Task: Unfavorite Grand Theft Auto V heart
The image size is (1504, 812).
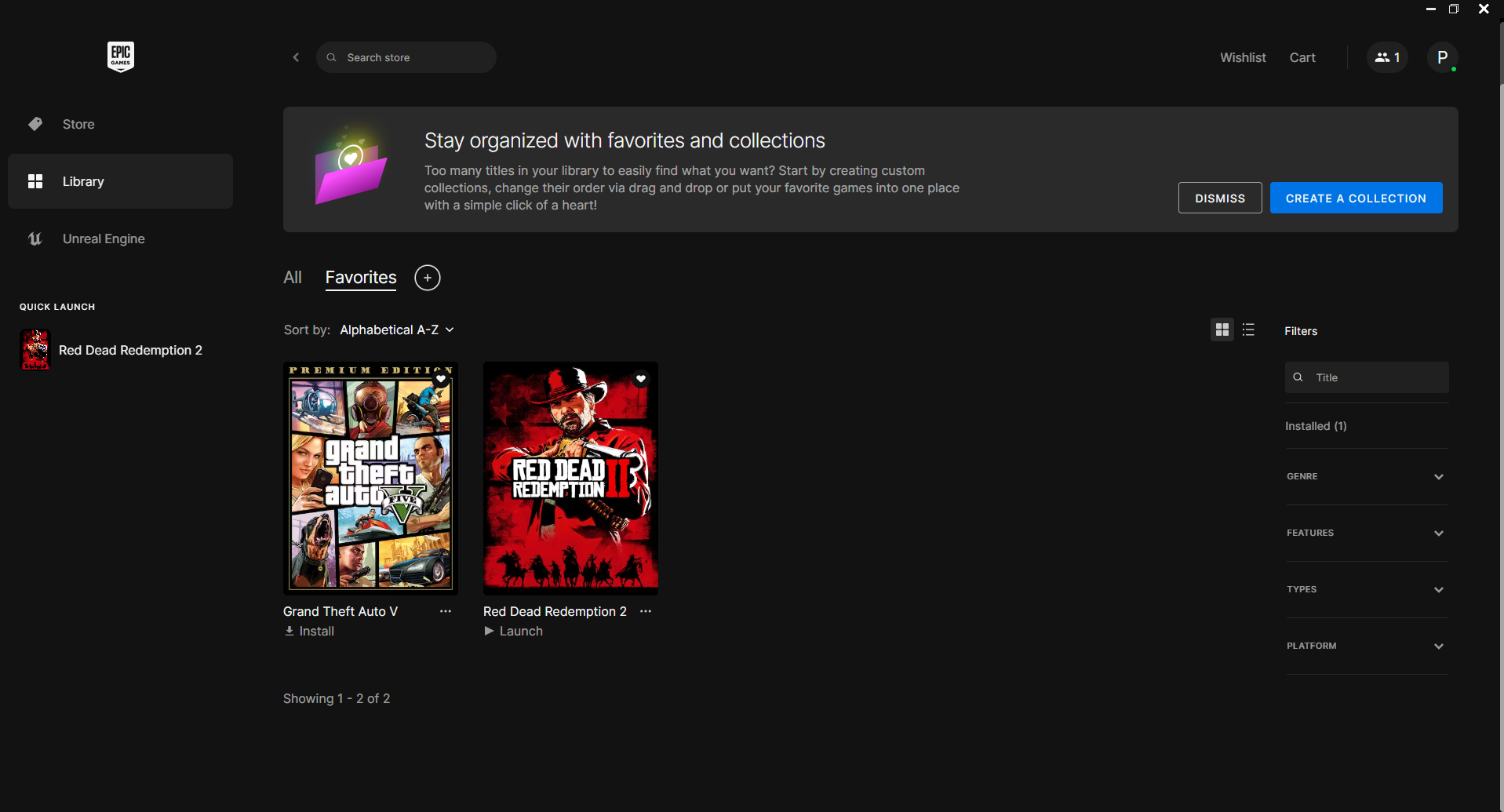Action: coord(441,379)
